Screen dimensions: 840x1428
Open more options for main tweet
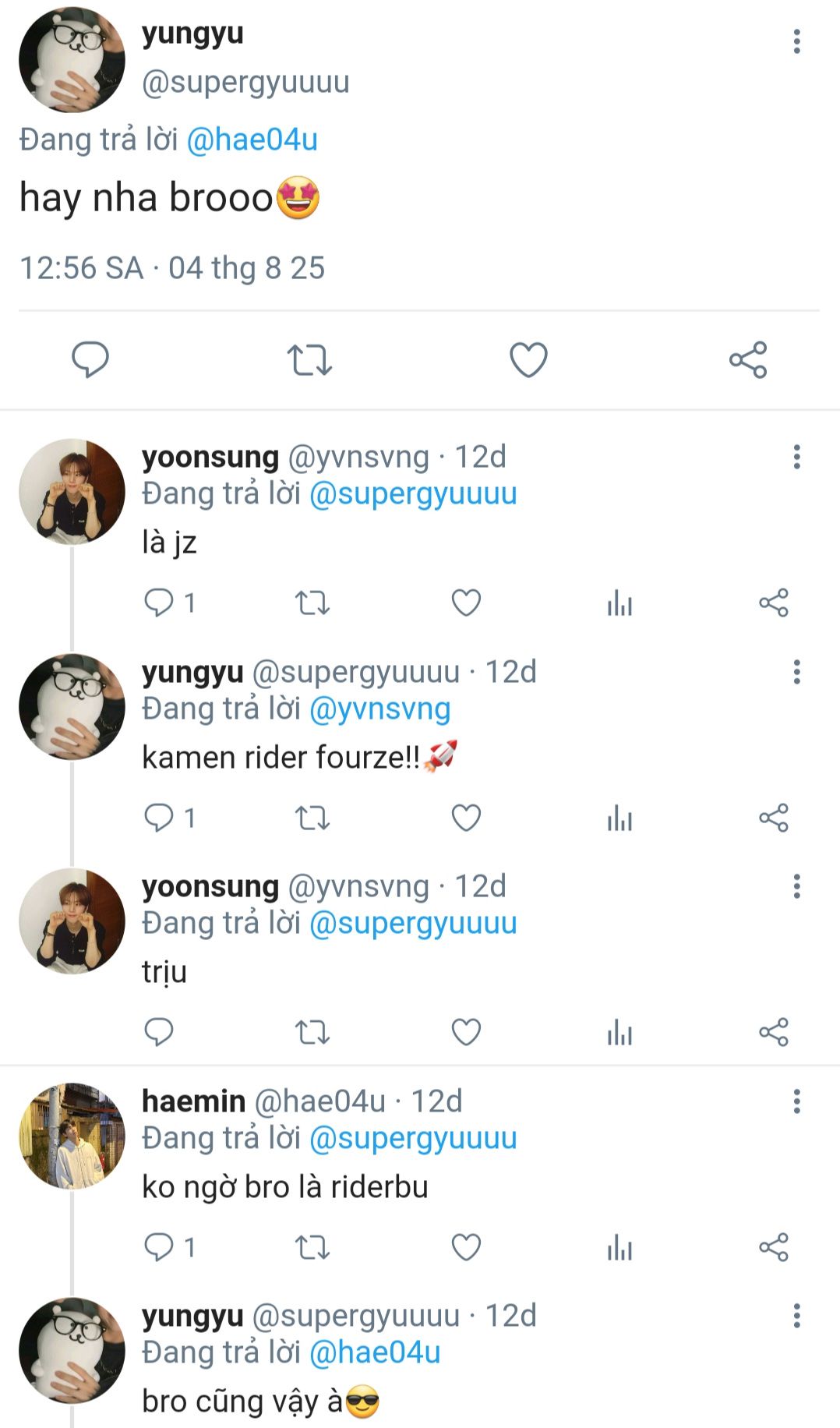click(x=796, y=41)
